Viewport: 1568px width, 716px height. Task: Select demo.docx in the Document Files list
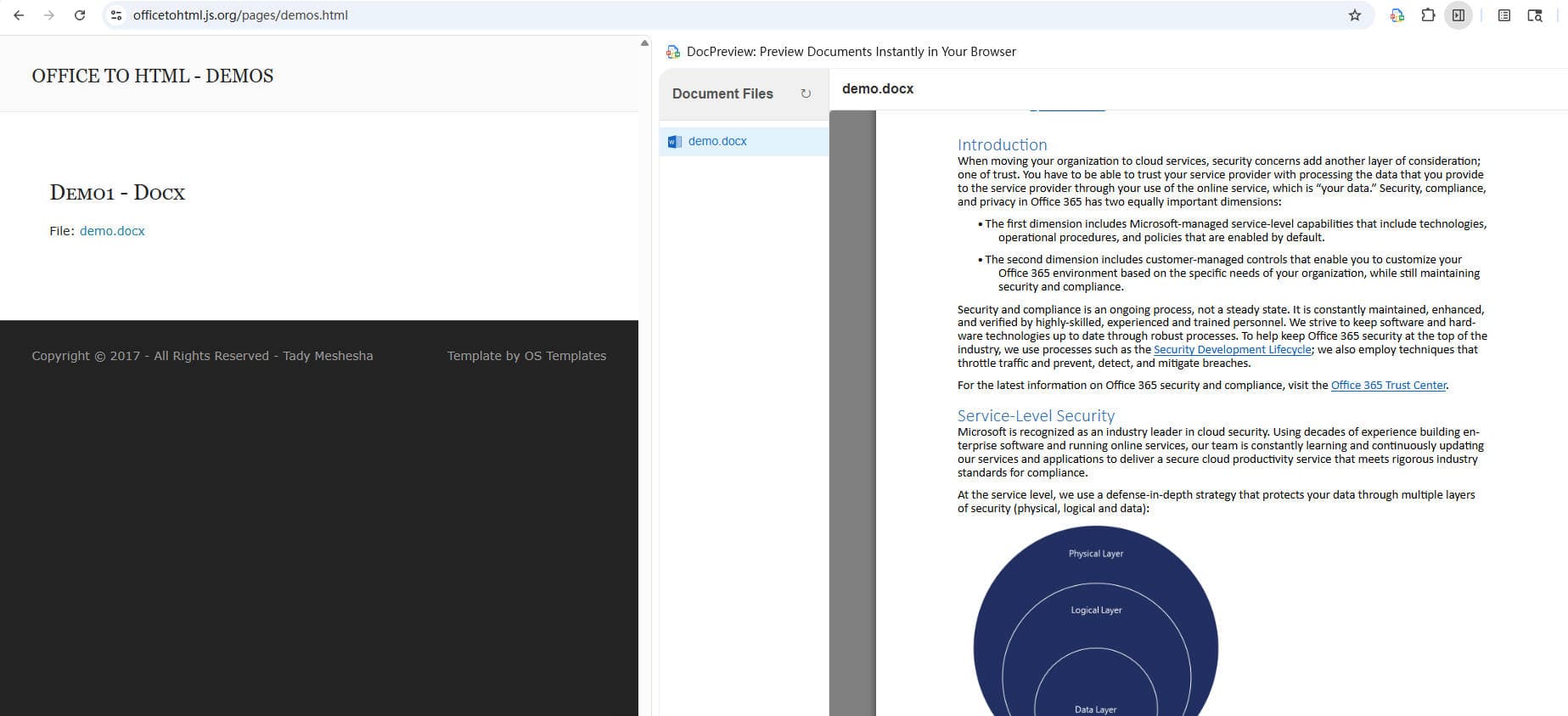[x=744, y=142]
